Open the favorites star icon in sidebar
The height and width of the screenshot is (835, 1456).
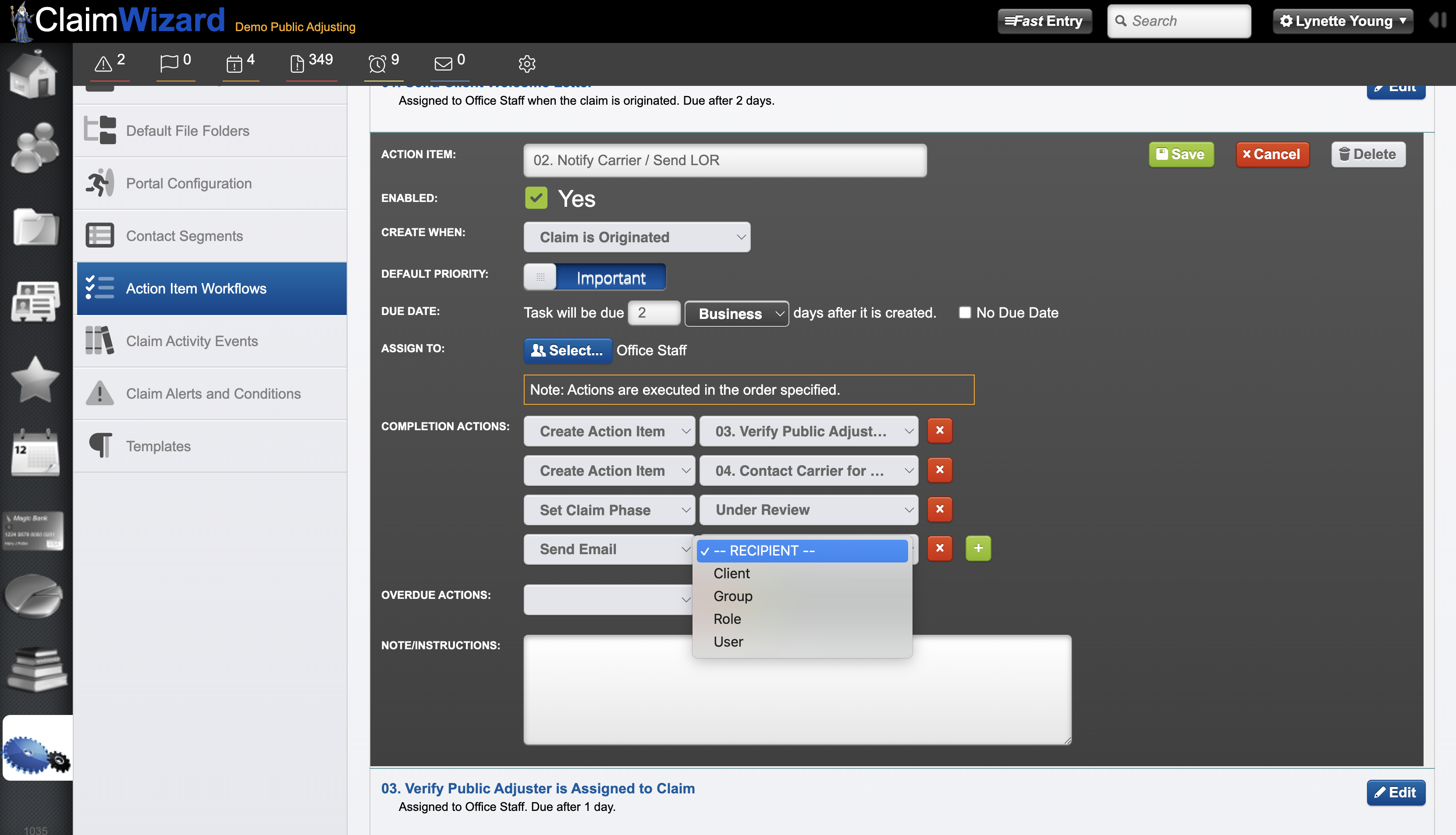[35, 379]
